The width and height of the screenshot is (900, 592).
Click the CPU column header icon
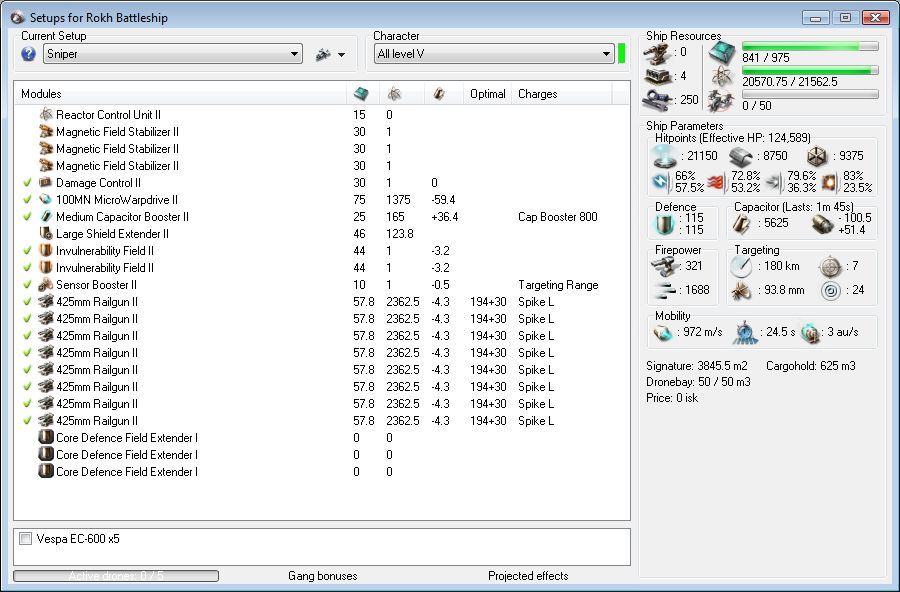coord(361,94)
